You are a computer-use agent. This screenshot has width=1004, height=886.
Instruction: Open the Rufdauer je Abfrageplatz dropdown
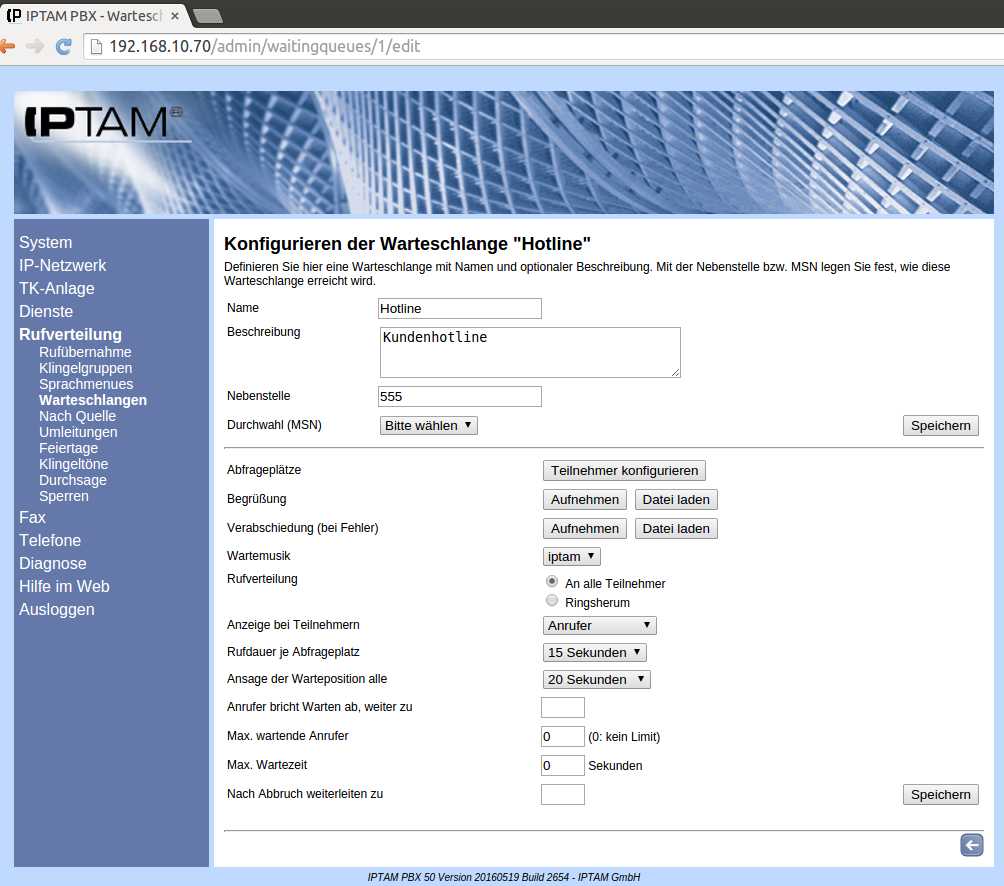click(595, 652)
